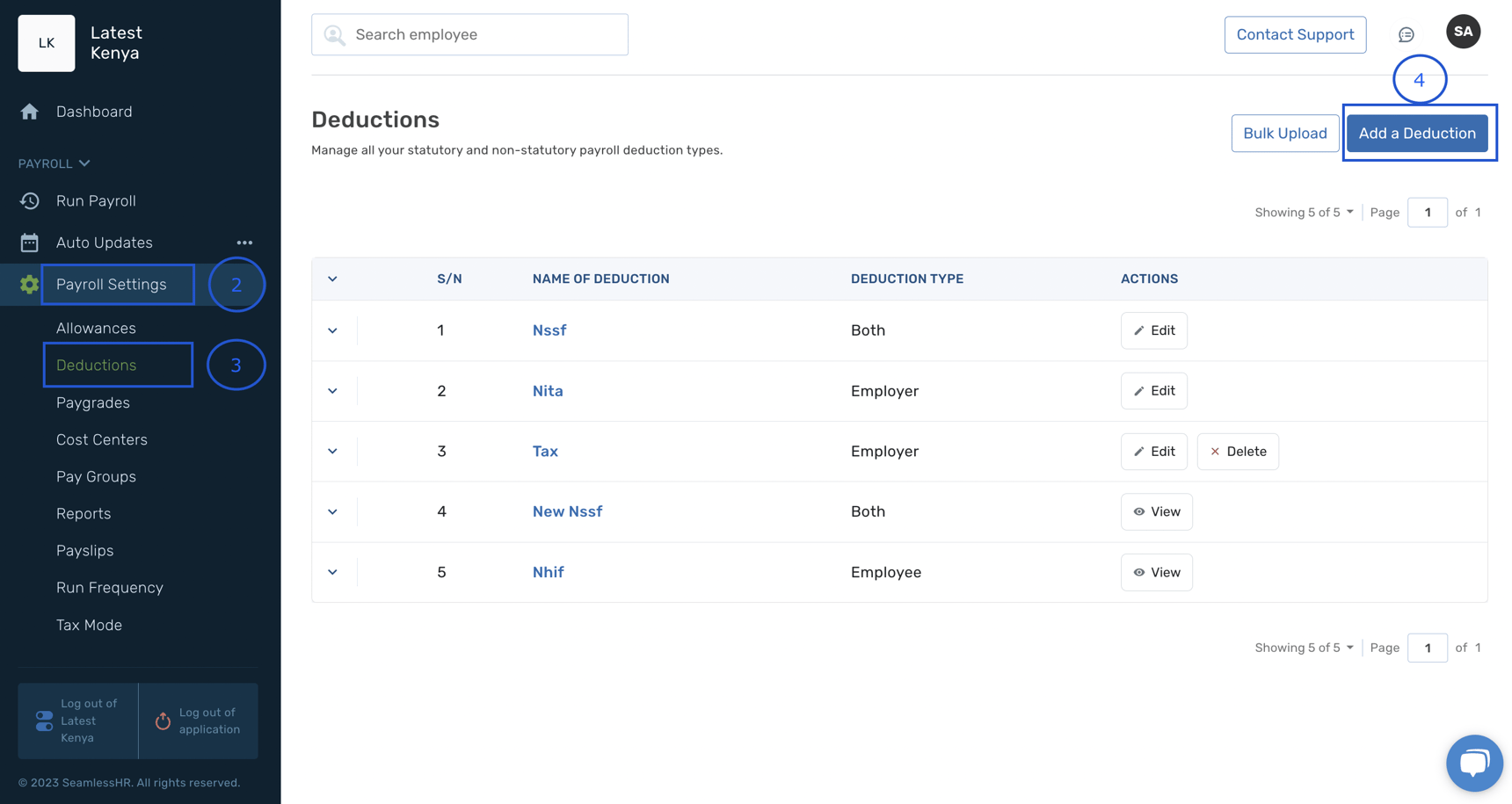This screenshot has height=804, width=1512.
Task: Open the Auto Updates three-dot menu
Action: [x=244, y=243]
